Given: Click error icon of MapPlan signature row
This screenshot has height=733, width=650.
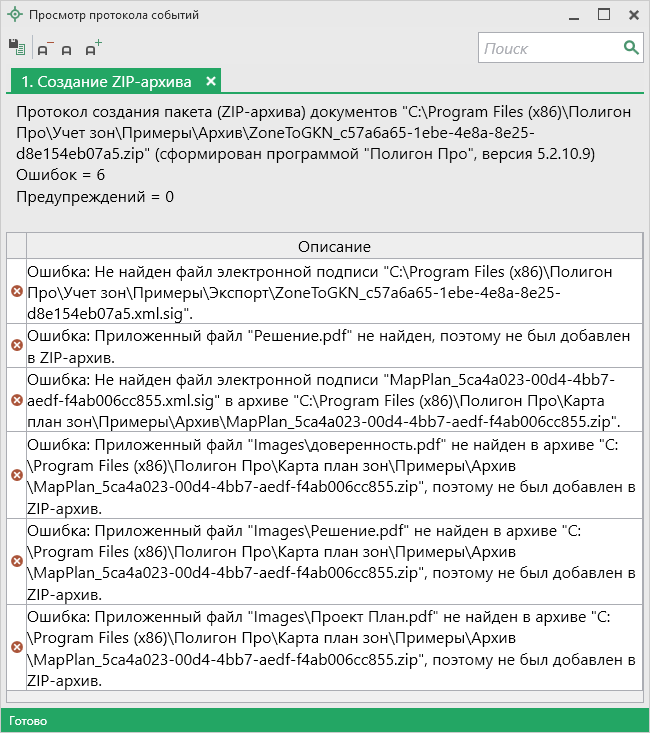Looking at the screenshot, I should (x=16, y=399).
